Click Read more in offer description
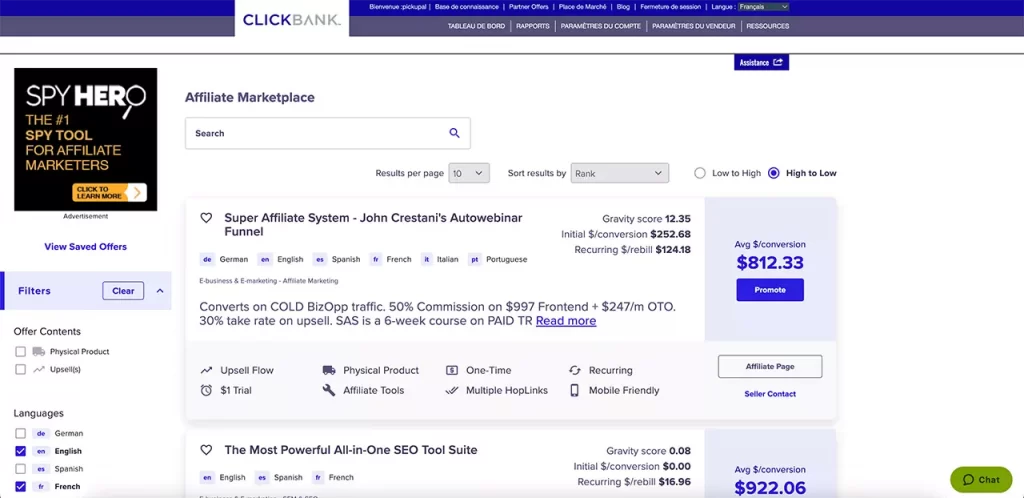Screen dimensions: 1024x498 coord(566,320)
